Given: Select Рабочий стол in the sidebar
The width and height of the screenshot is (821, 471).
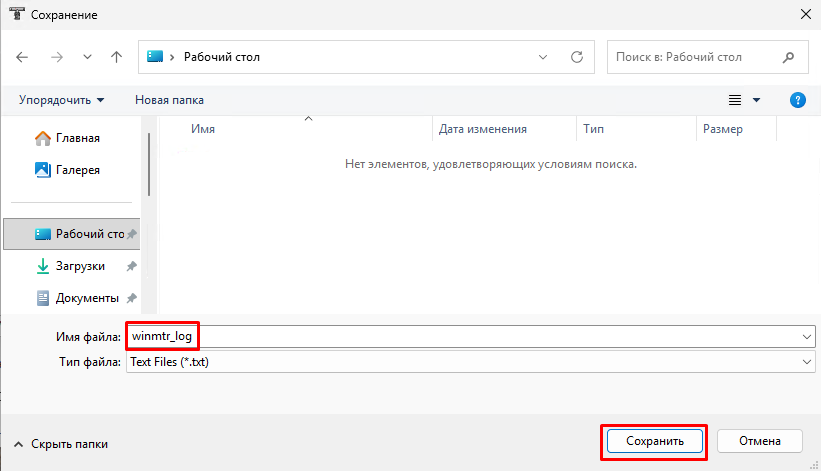Looking at the screenshot, I should pos(72,234).
